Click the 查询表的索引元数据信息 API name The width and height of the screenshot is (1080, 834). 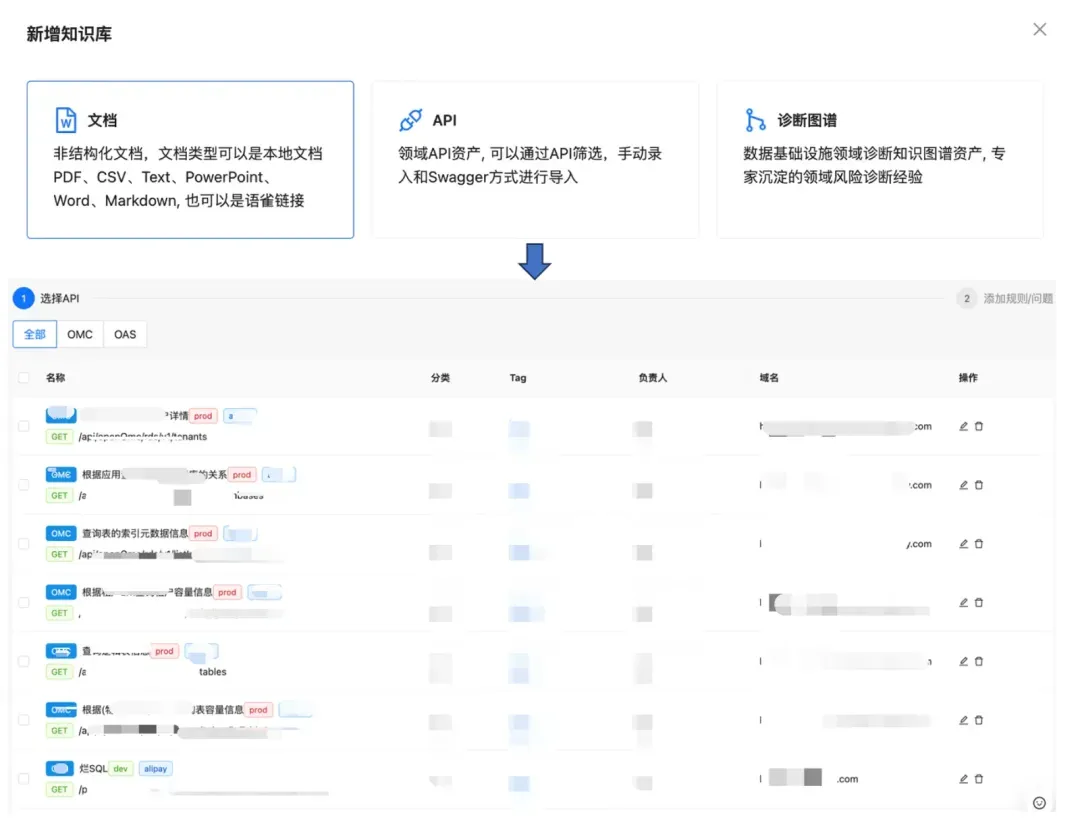[x=135, y=534]
